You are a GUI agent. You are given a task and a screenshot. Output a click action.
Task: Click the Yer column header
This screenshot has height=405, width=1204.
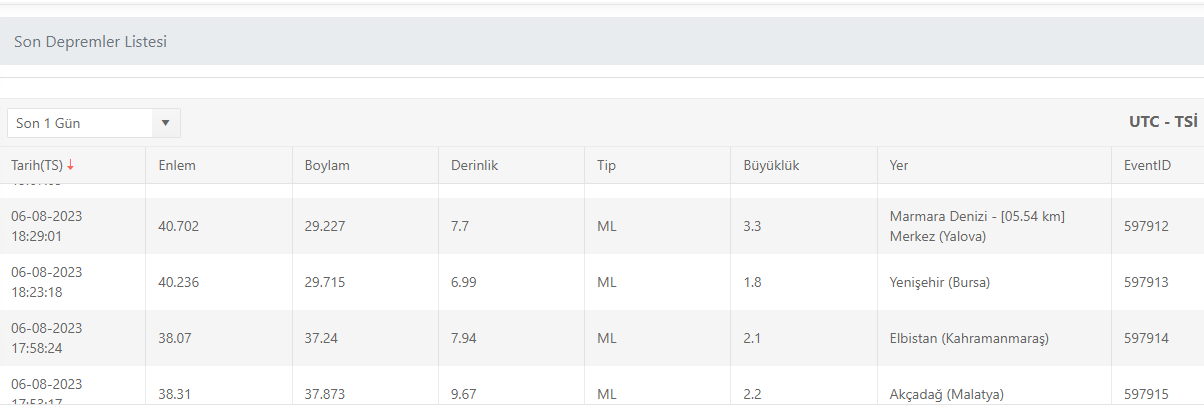(x=898, y=165)
